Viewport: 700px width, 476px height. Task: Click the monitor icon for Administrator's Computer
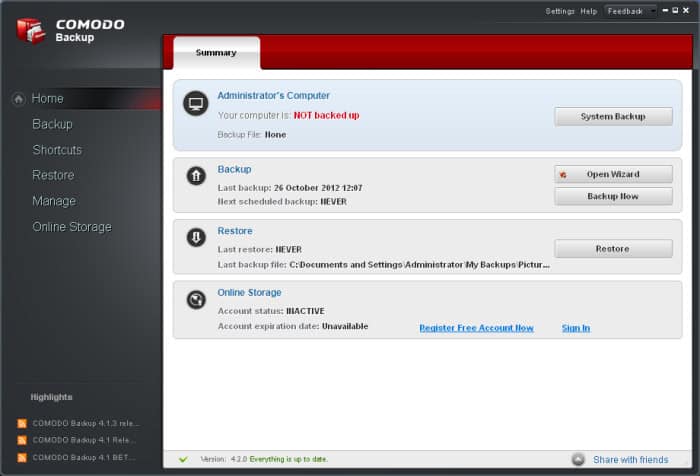pos(196,104)
